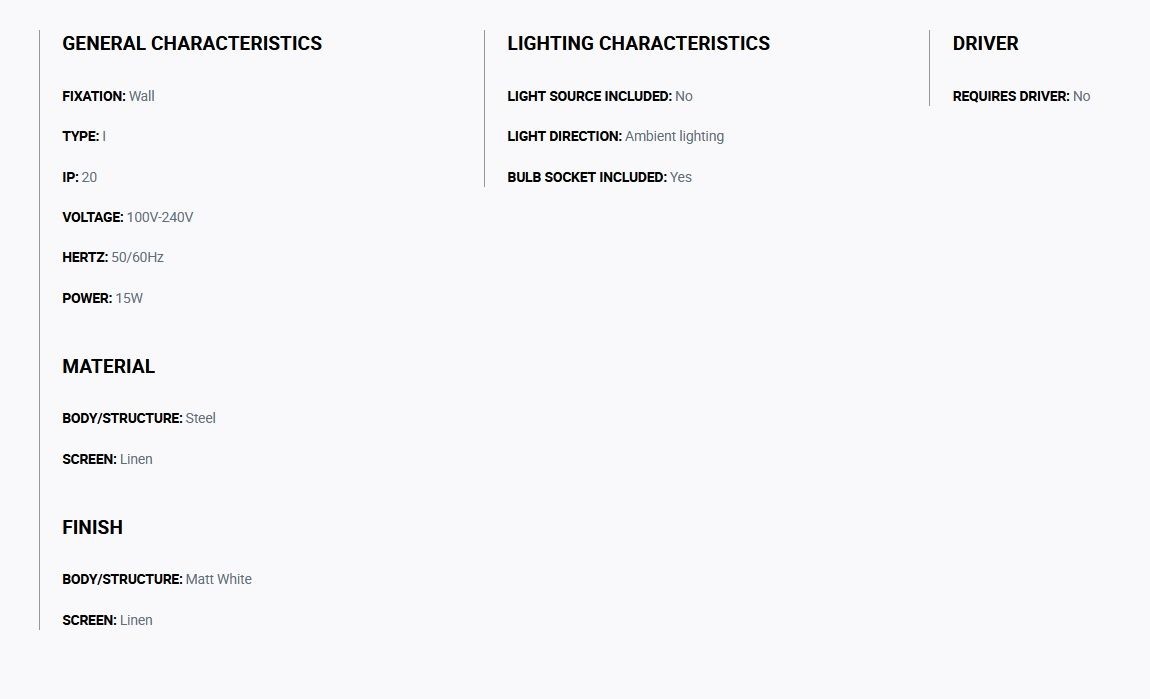Click Body/Structure: Steel under Material
Screen dimensions: 1150x699
(x=139, y=418)
